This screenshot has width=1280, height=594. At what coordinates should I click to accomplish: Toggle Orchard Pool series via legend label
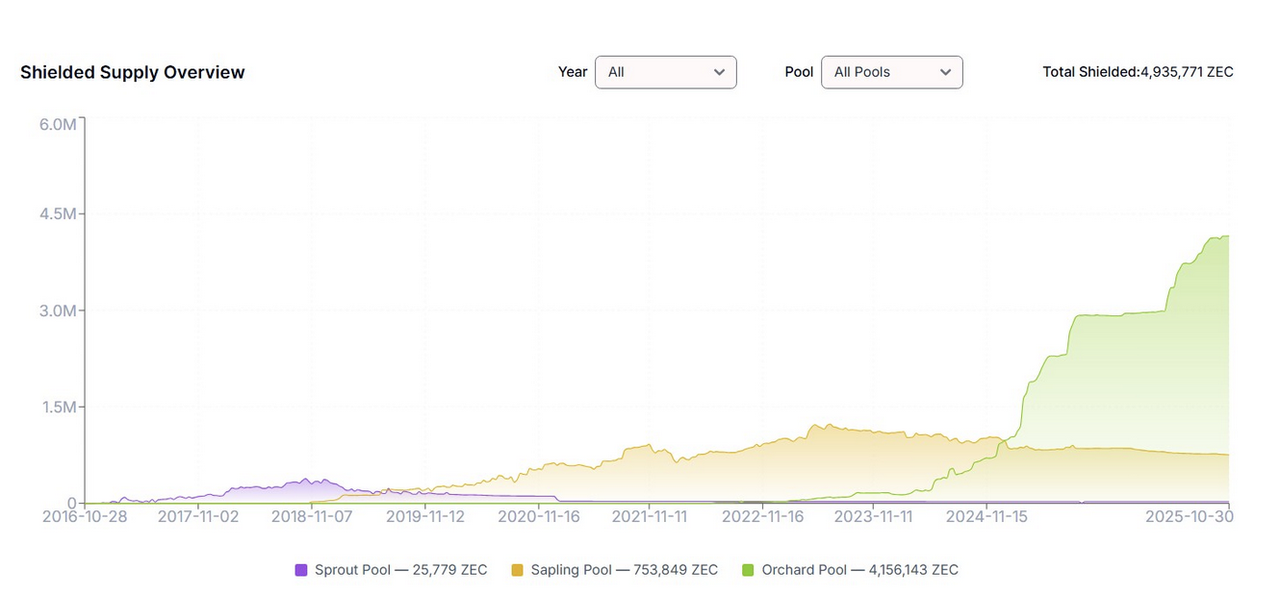point(859,570)
